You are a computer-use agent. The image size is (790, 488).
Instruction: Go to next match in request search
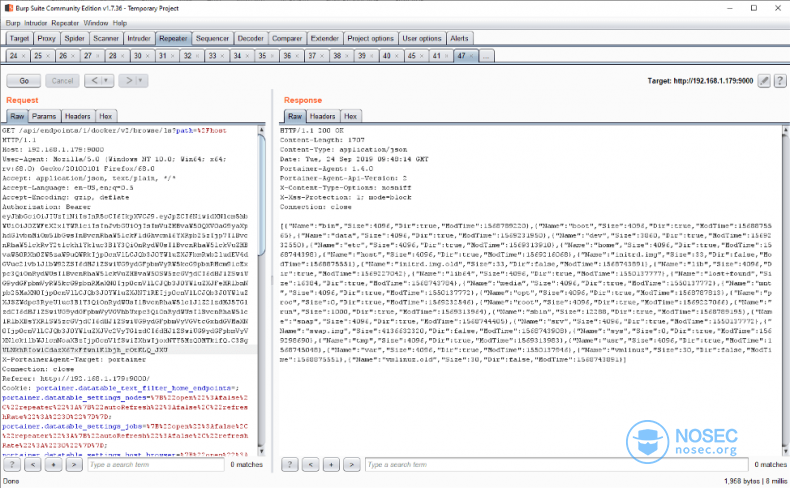point(74,464)
